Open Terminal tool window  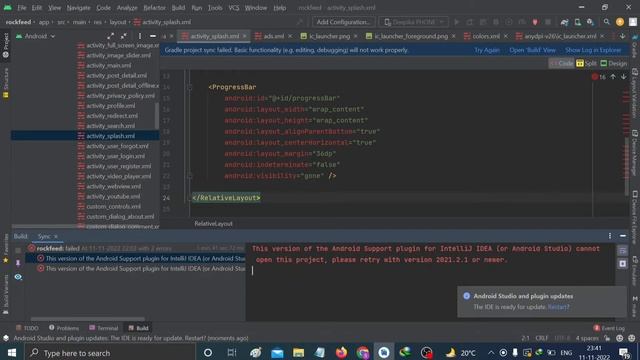click(104, 328)
